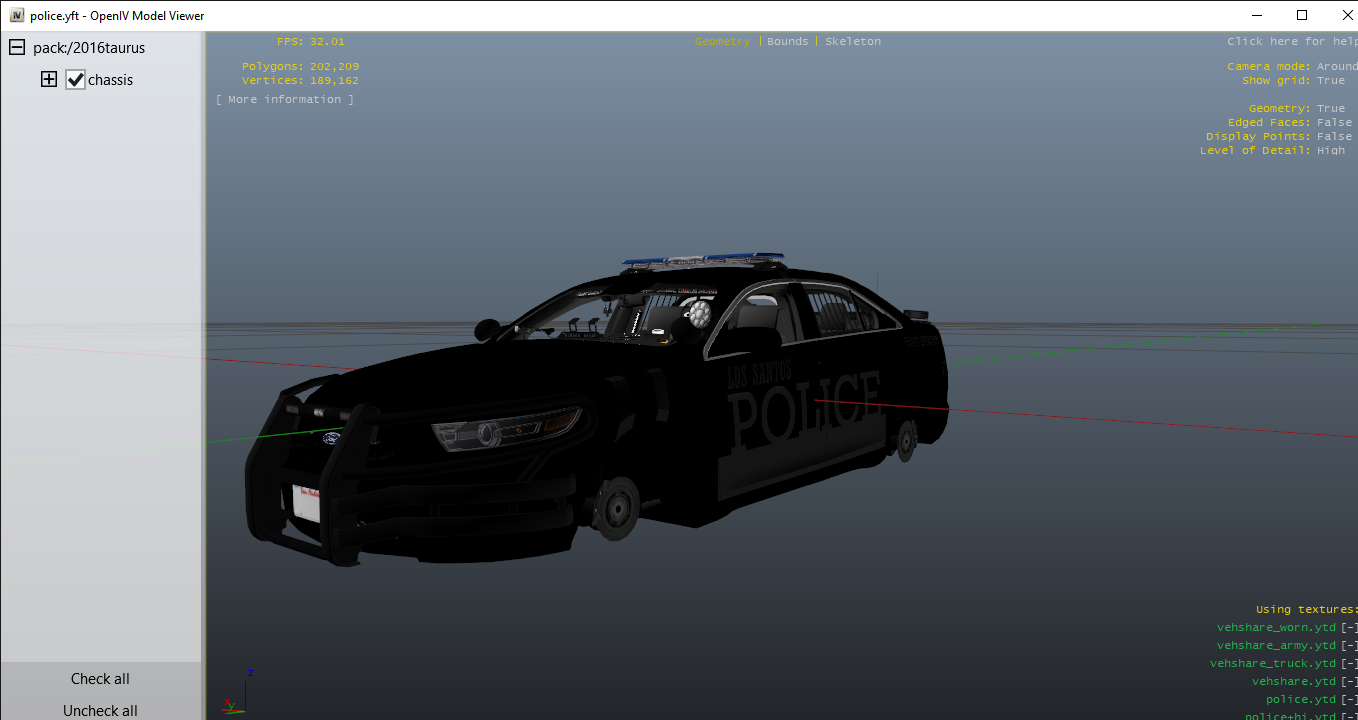
Task: Expand the chassis tree node
Action: click(49, 80)
